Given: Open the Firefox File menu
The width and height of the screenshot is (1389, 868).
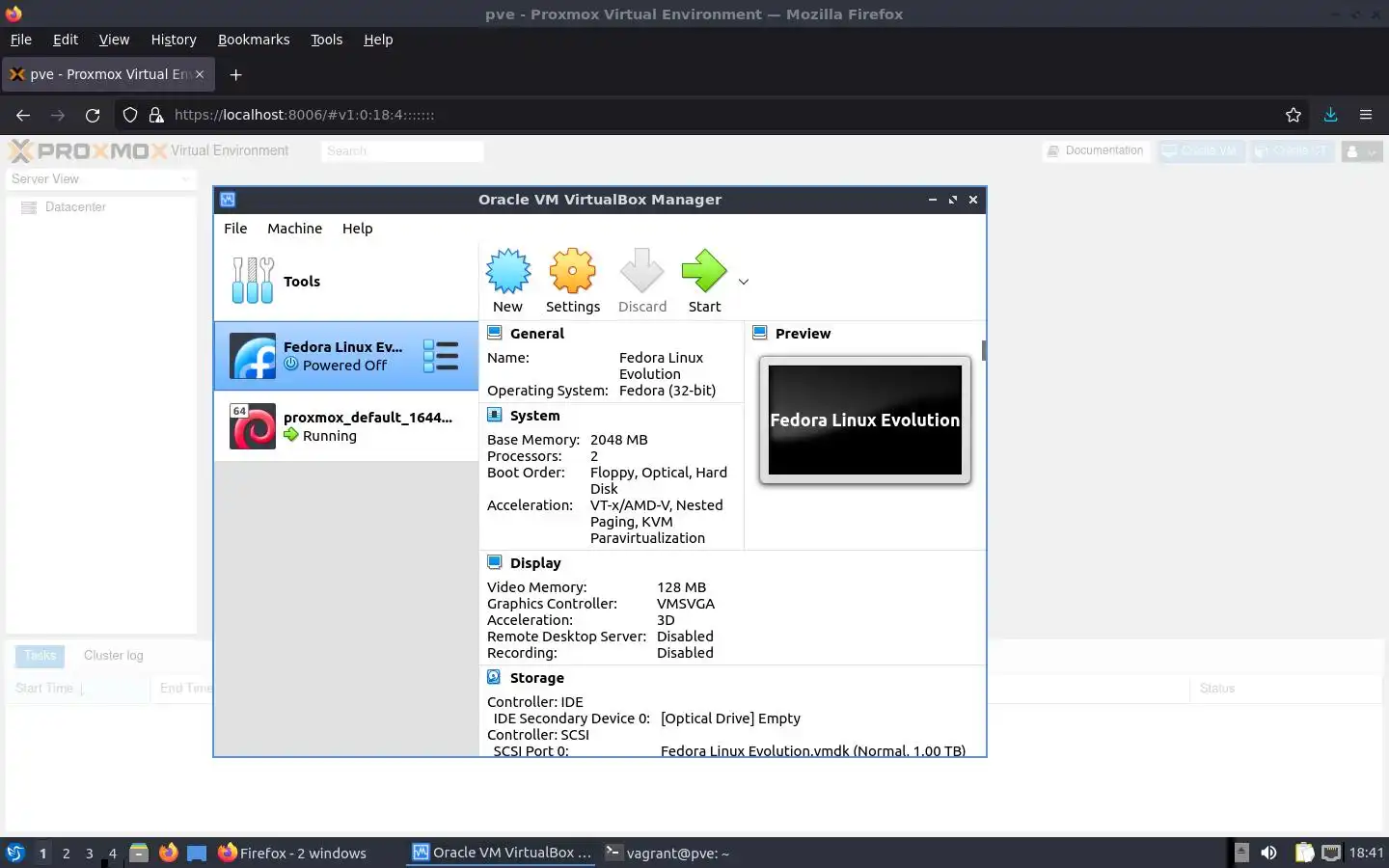Looking at the screenshot, I should 21,40.
